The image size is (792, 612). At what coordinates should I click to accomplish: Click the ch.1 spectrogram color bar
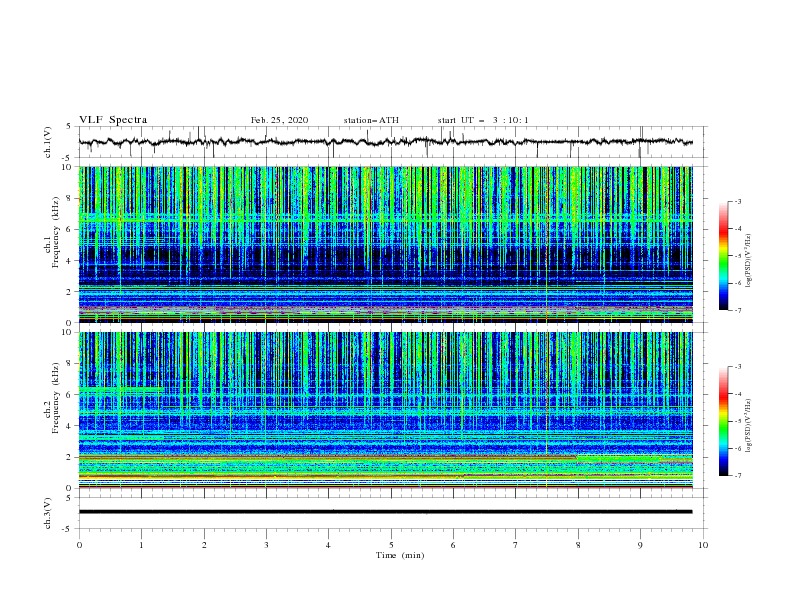pyautogui.click(x=723, y=256)
